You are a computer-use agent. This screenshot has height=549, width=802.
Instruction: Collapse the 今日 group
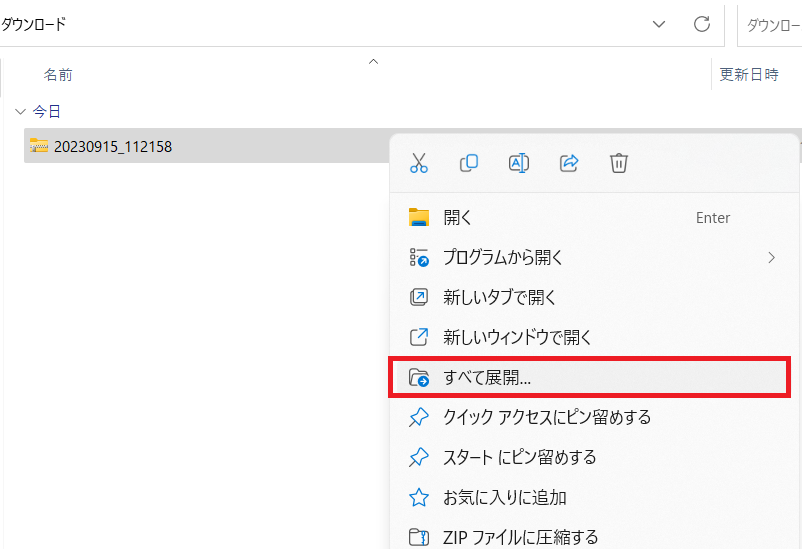[20, 112]
